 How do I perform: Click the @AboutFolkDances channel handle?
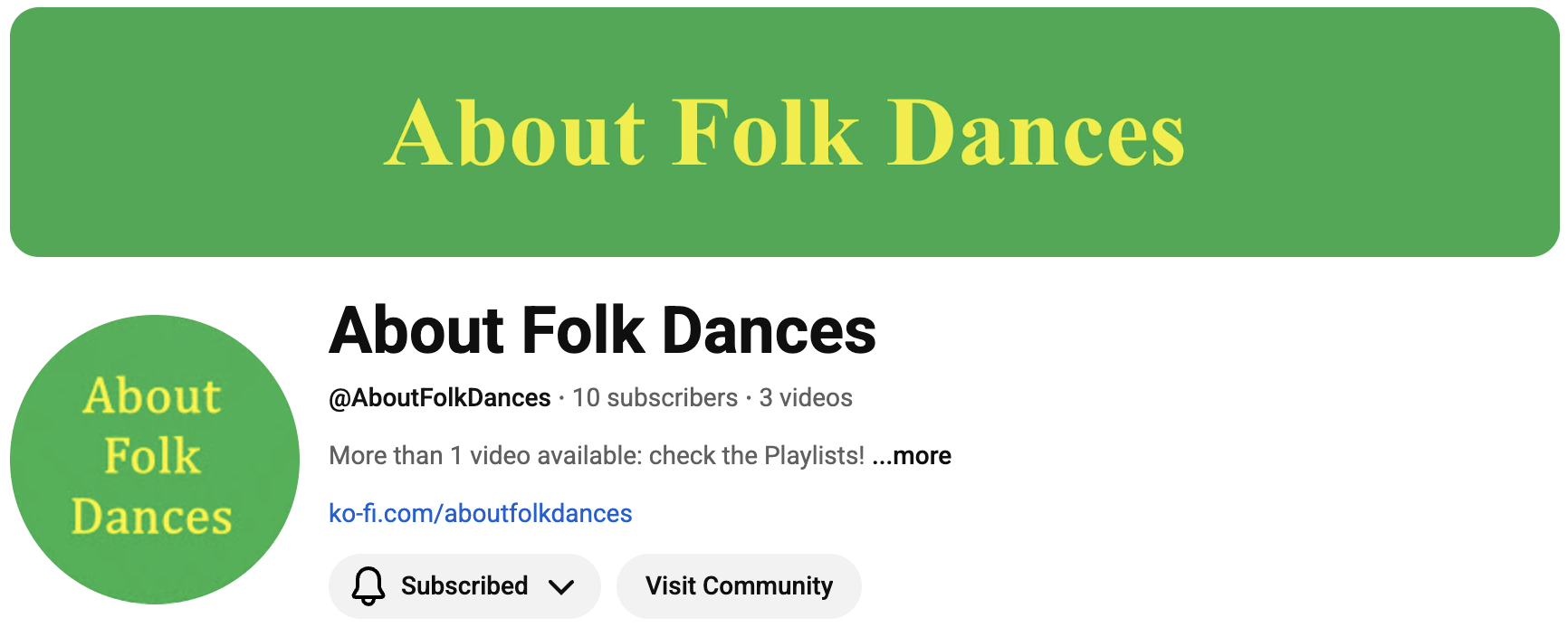[440, 398]
